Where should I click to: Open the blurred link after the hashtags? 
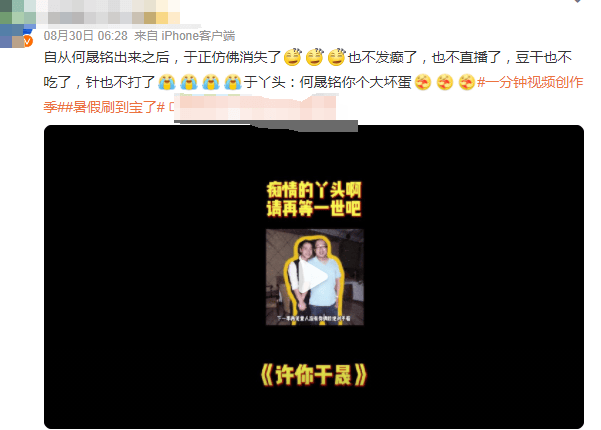[x=253, y=107]
